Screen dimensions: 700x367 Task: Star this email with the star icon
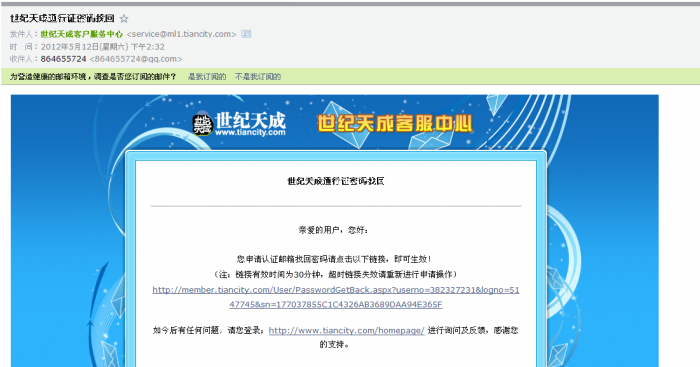pyautogui.click(x=124, y=19)
